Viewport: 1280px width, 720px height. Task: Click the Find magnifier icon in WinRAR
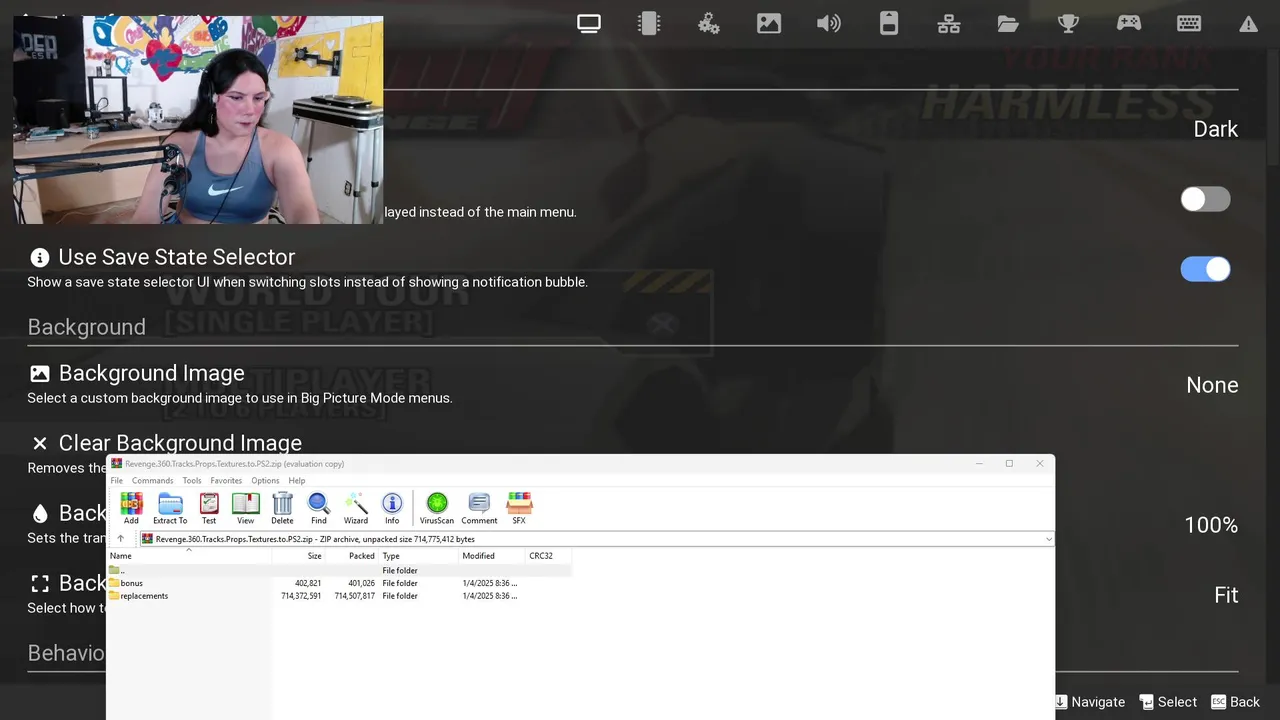(x=318, y=508)
